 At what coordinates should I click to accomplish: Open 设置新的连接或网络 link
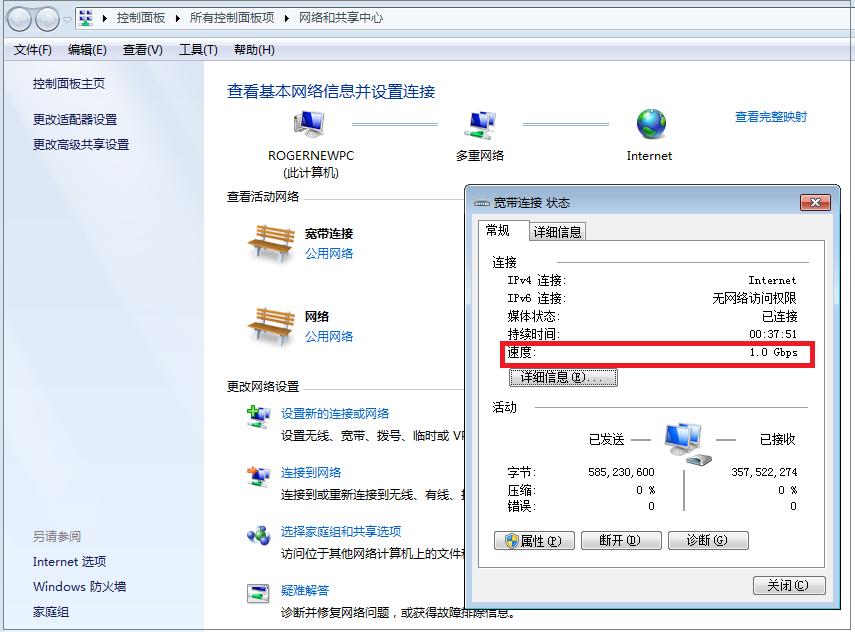coord(335,414)
